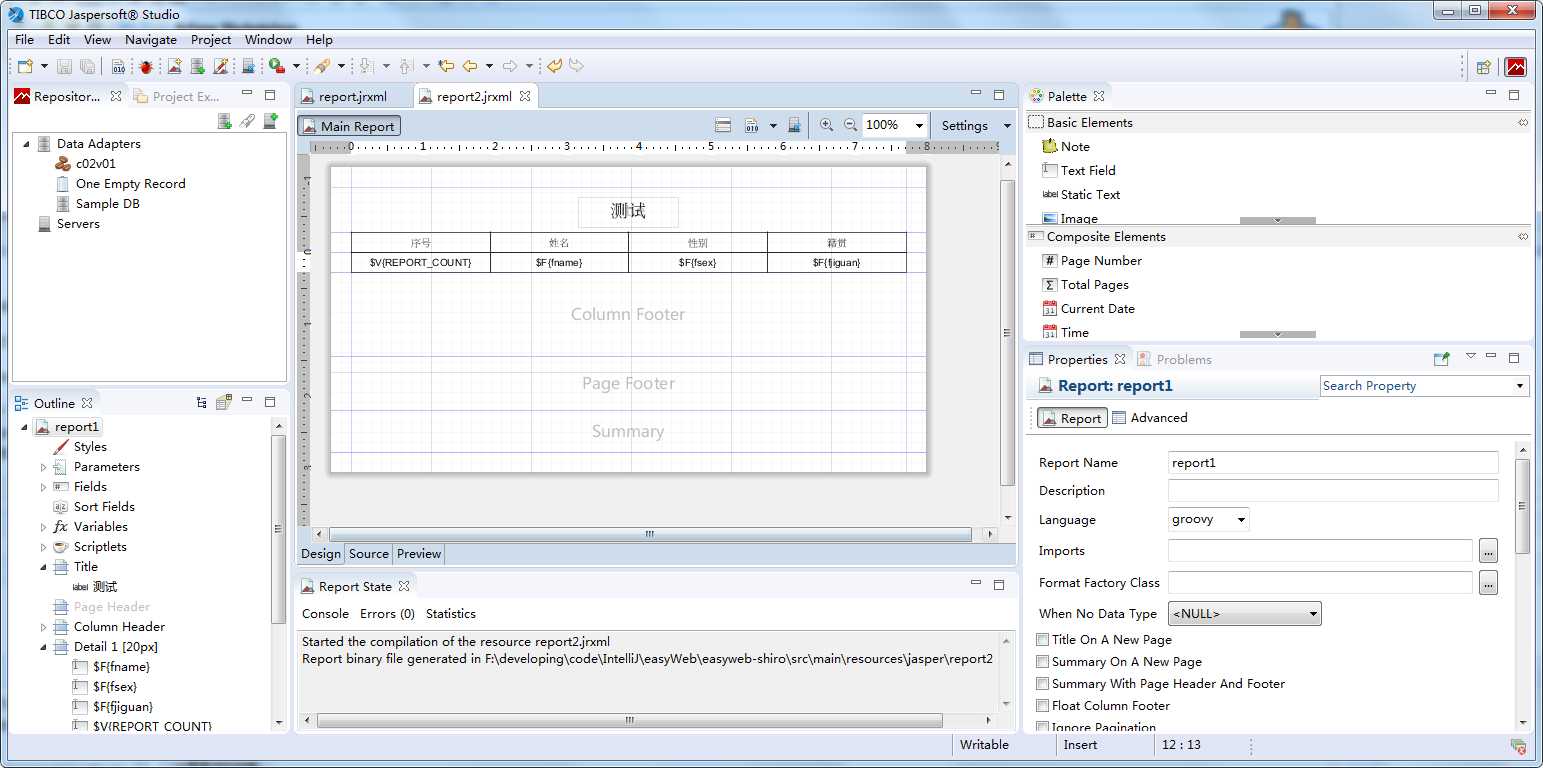Screen dimensions: 1543x768
Task: Switch to the Source tab
Action: click(368, 553)
